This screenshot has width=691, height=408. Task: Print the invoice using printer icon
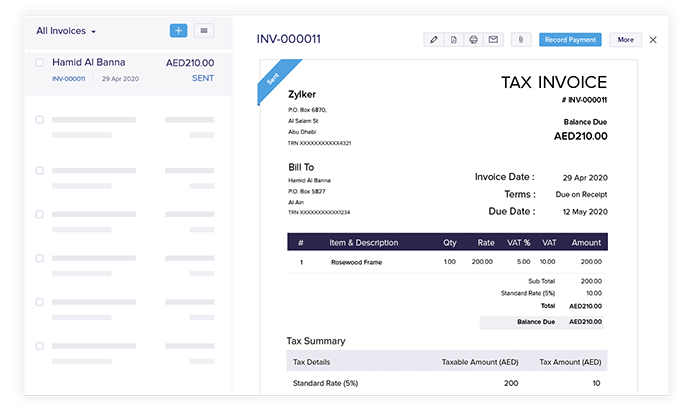click(x=473, y=40)
